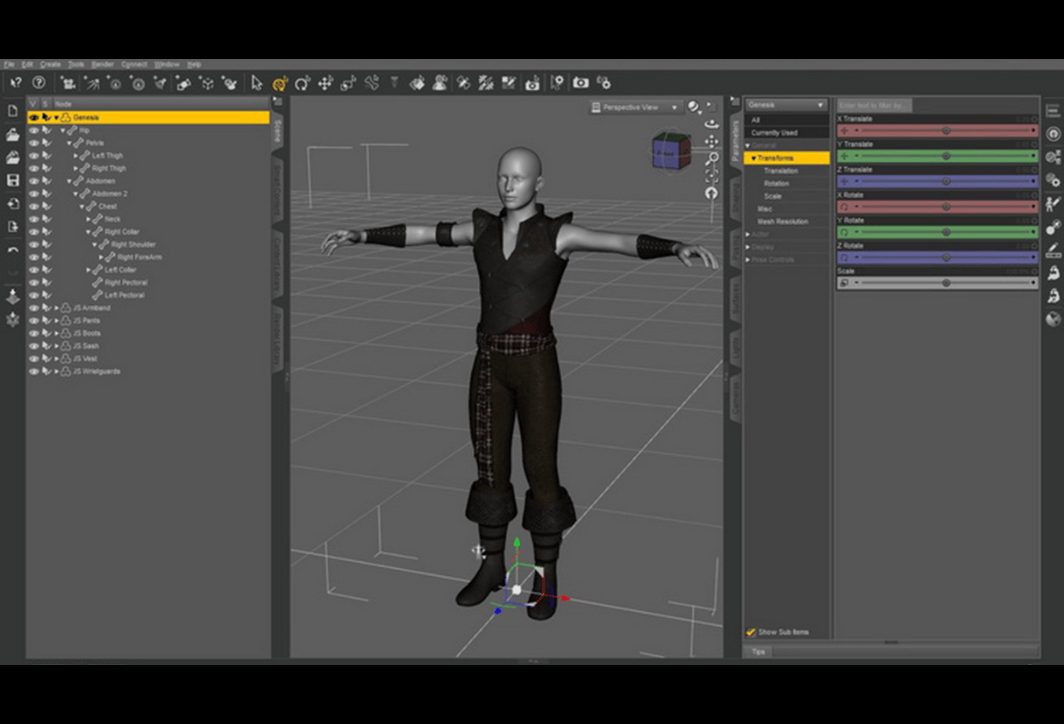
Task: Open the Render menu
Action: point(102,65)
